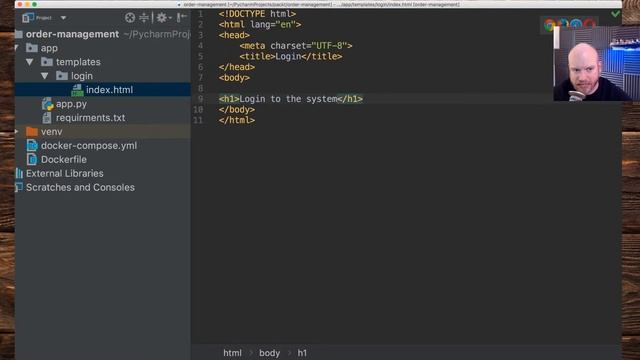640x360 pixels.
Task: Click the "Login to the system" h1 line
Action: point(291,99)
